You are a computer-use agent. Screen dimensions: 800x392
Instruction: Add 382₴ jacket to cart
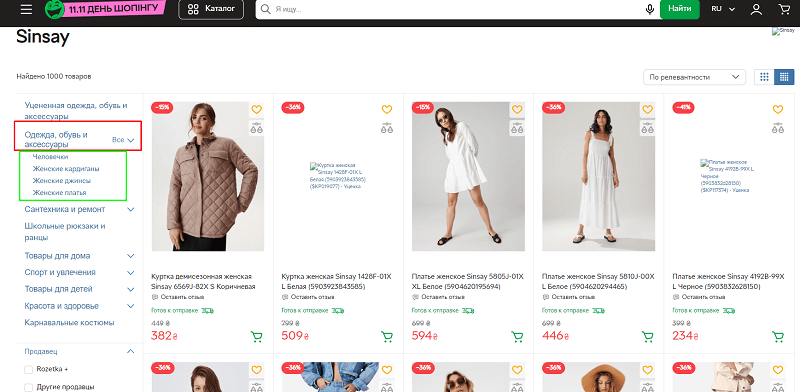click(257, 336)
